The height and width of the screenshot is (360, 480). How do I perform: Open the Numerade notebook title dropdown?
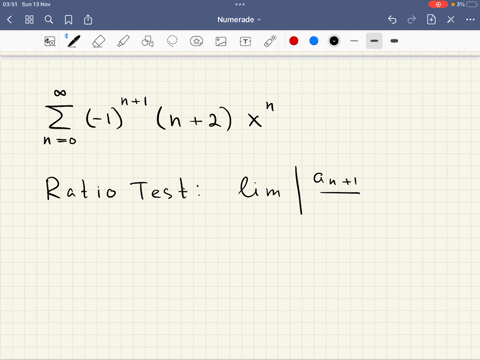[239, 20]
